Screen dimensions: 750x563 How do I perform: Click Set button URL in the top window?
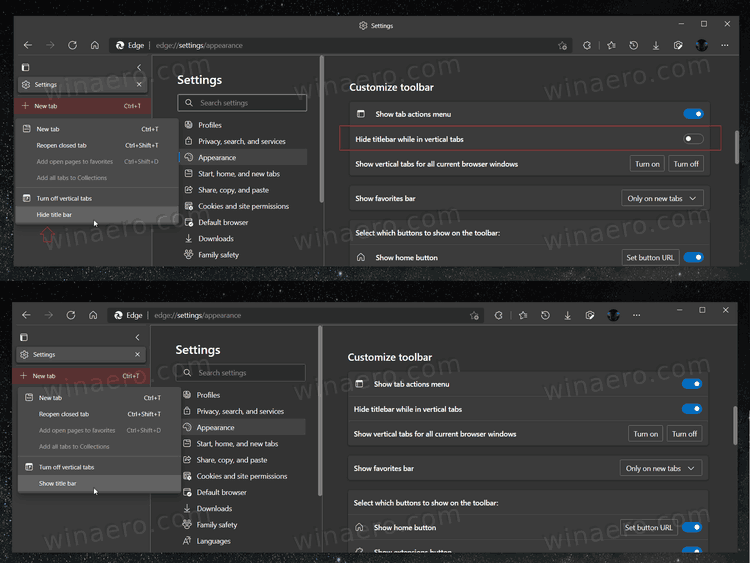pyautogui.click(x=650, y=257)
